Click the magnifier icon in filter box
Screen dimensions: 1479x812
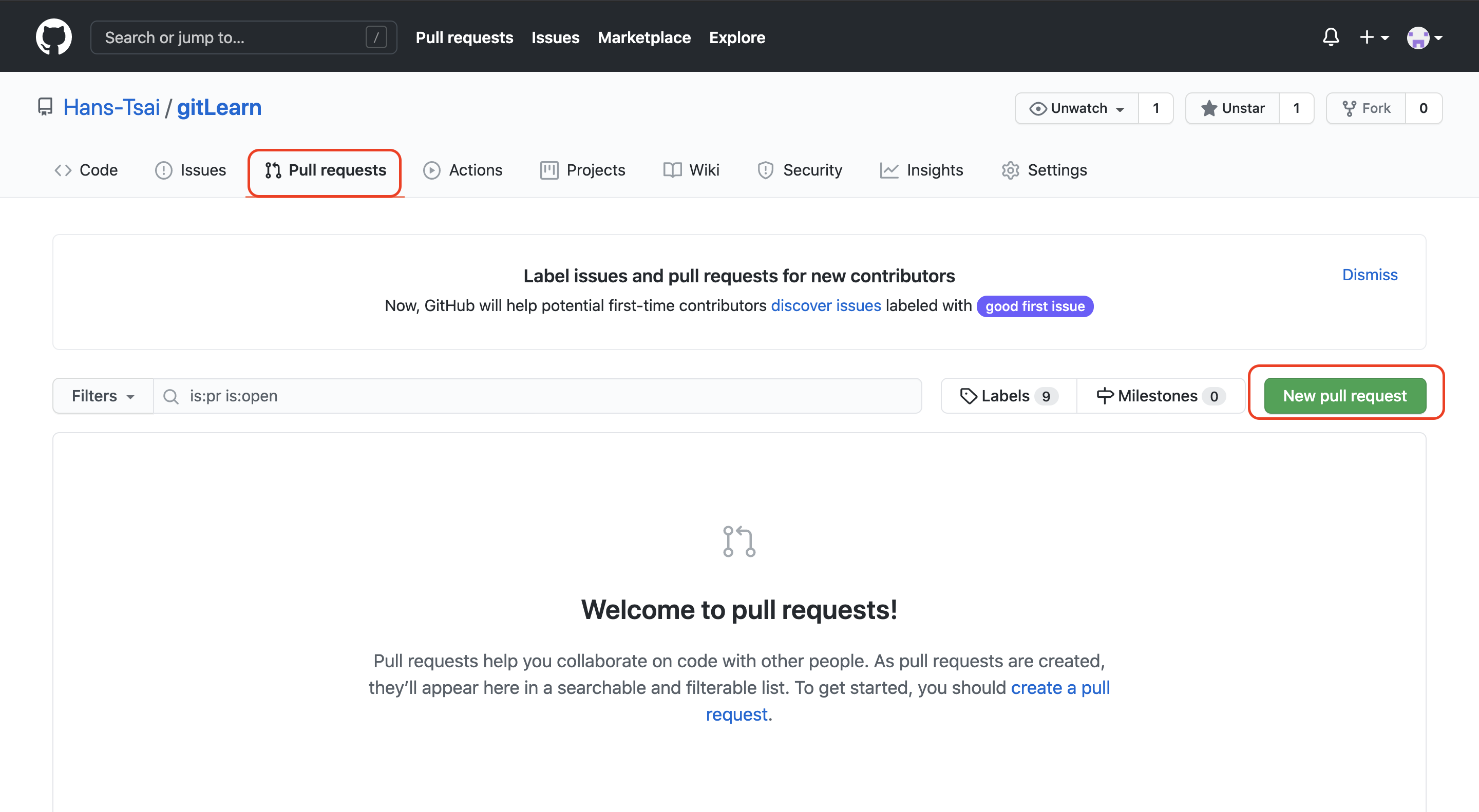click(x=170, y=396)
